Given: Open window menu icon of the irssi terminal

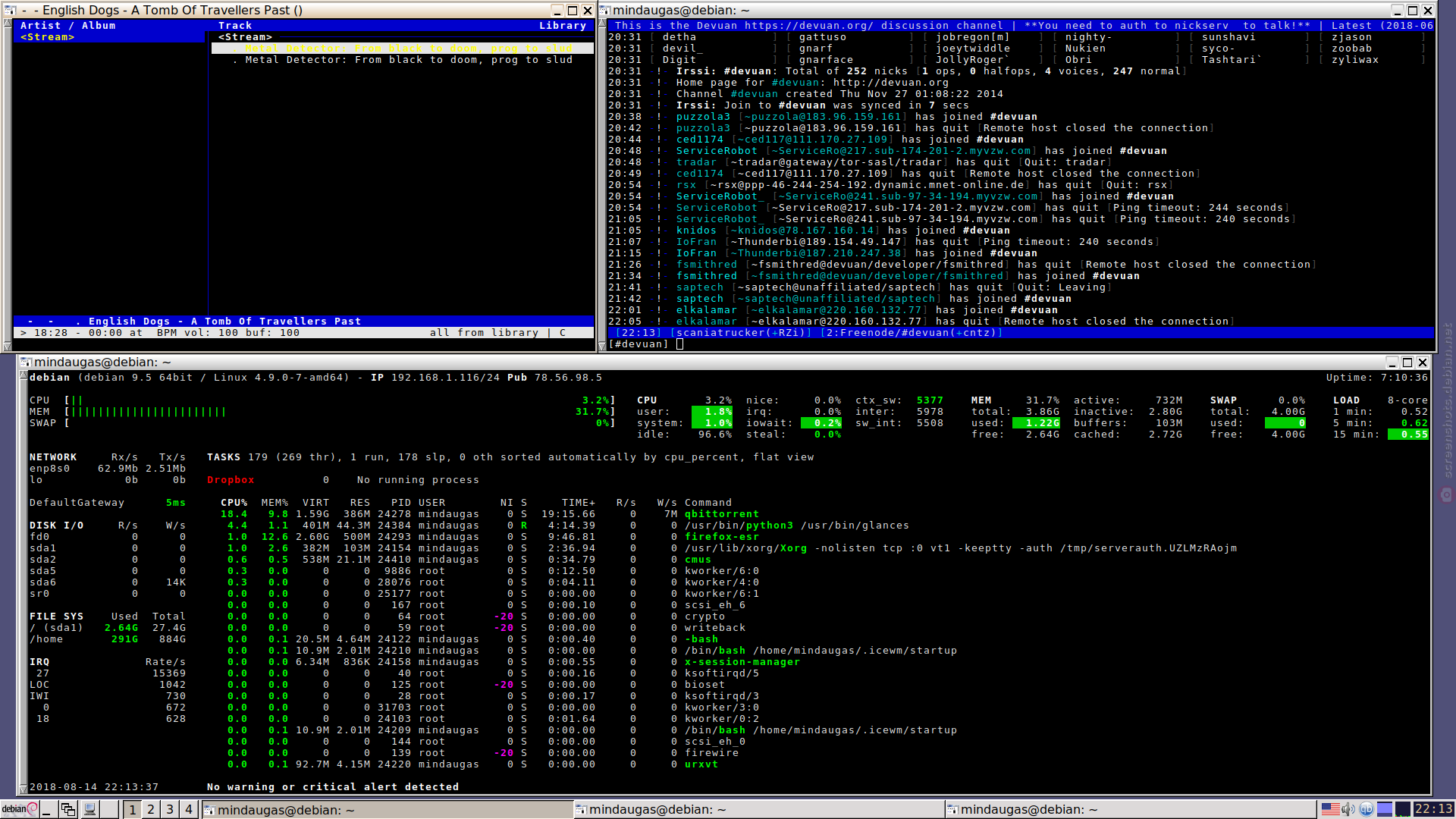Looking at the screenshot, I should [x=605, y=10].
